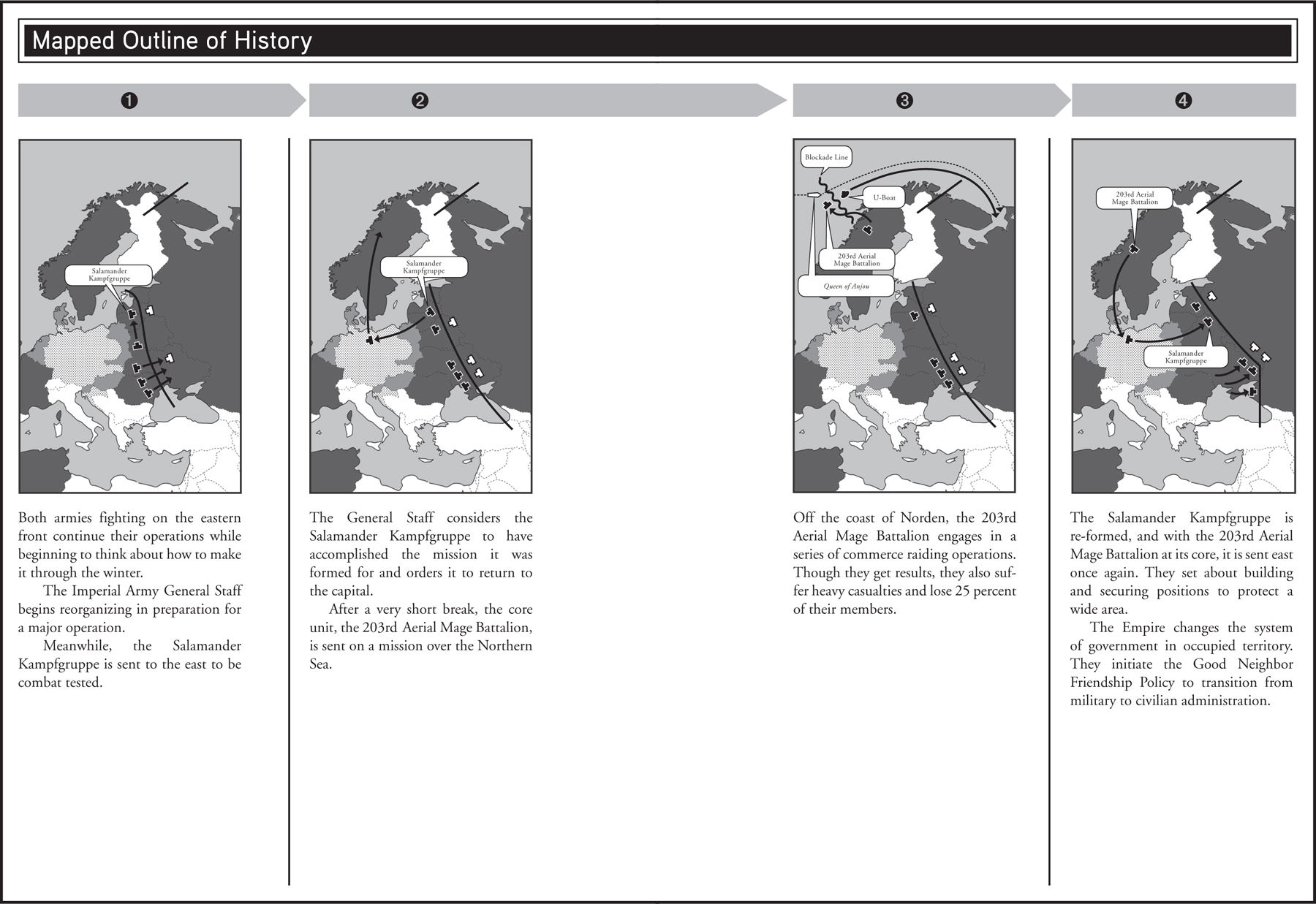
Task: Click the numbered marker ❸ in the timeline
Action: pos(902,102)
